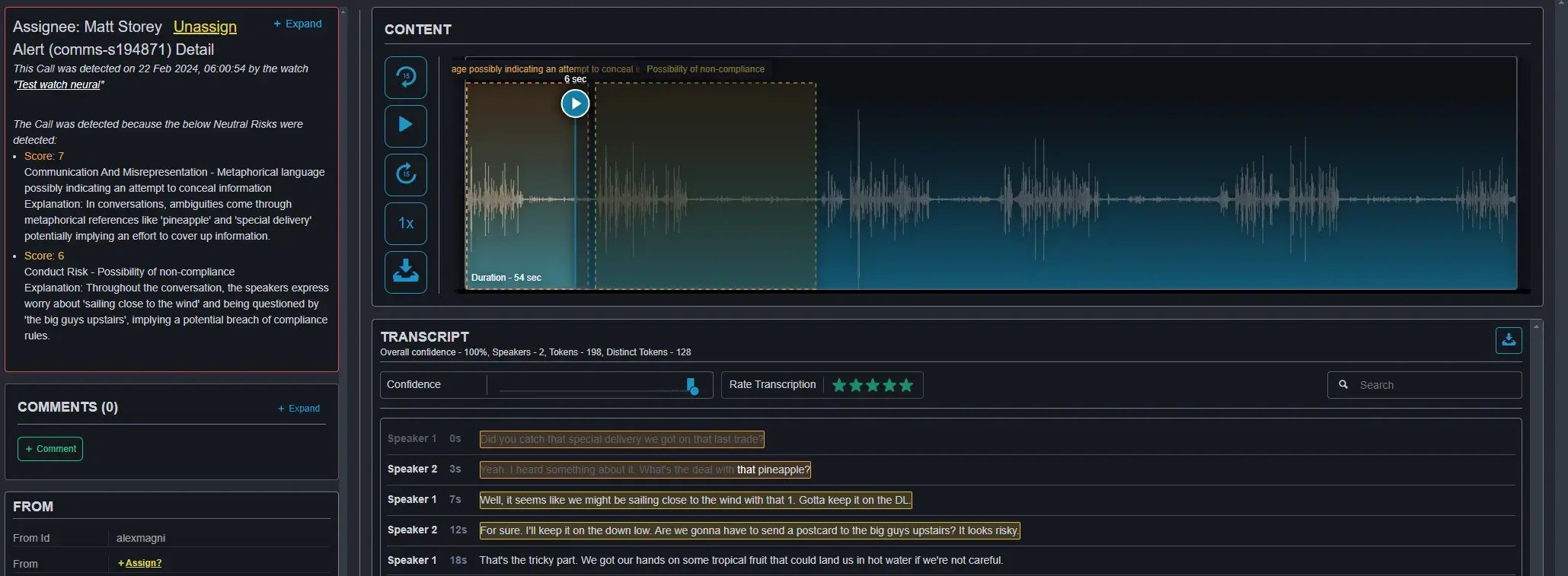
Task: Rate transcription five stars
Action: click(x=906, y=385)
